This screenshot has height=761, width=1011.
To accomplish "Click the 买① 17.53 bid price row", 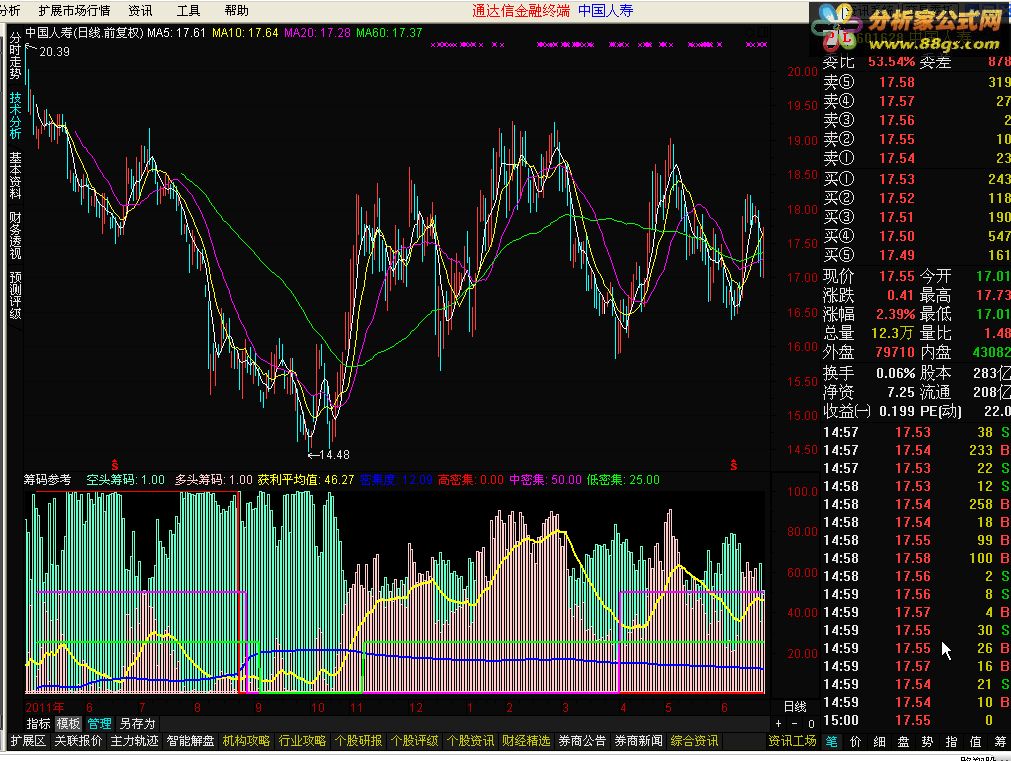I will (916, 179).
